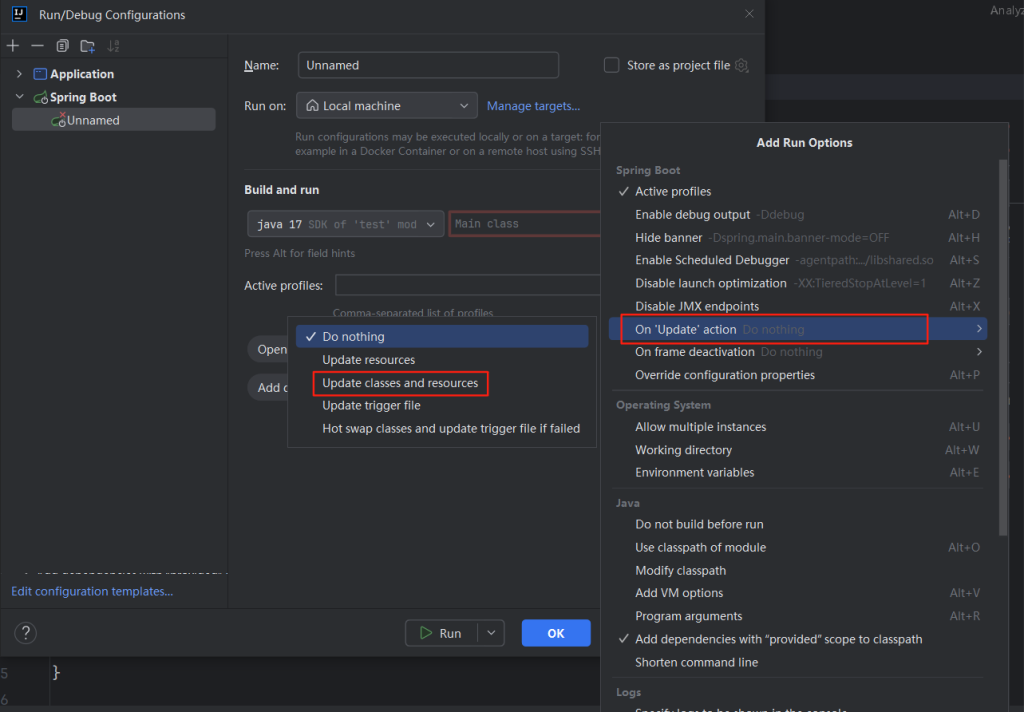Viewport: 1024px width, 712px height.
Task: Expand the Application tree node
Action: (19, 74)
